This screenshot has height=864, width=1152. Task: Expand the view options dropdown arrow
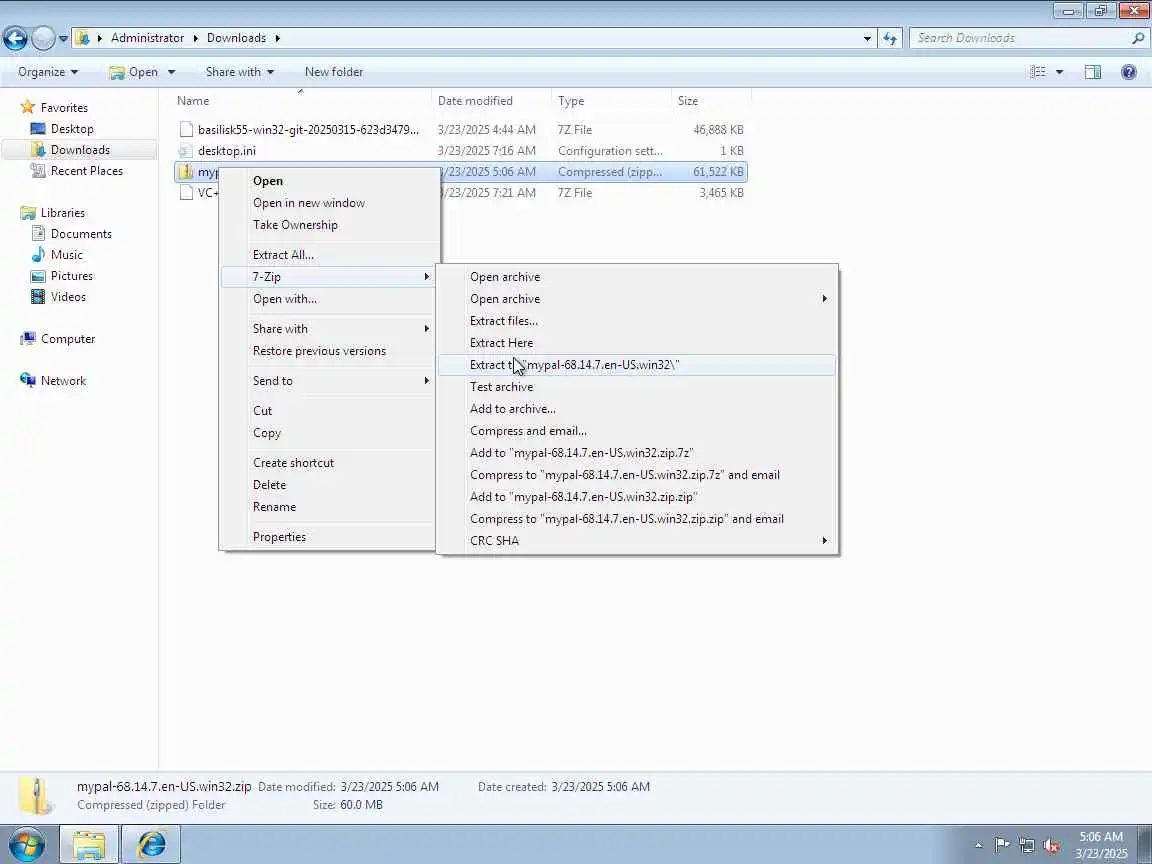(1059, 72)
